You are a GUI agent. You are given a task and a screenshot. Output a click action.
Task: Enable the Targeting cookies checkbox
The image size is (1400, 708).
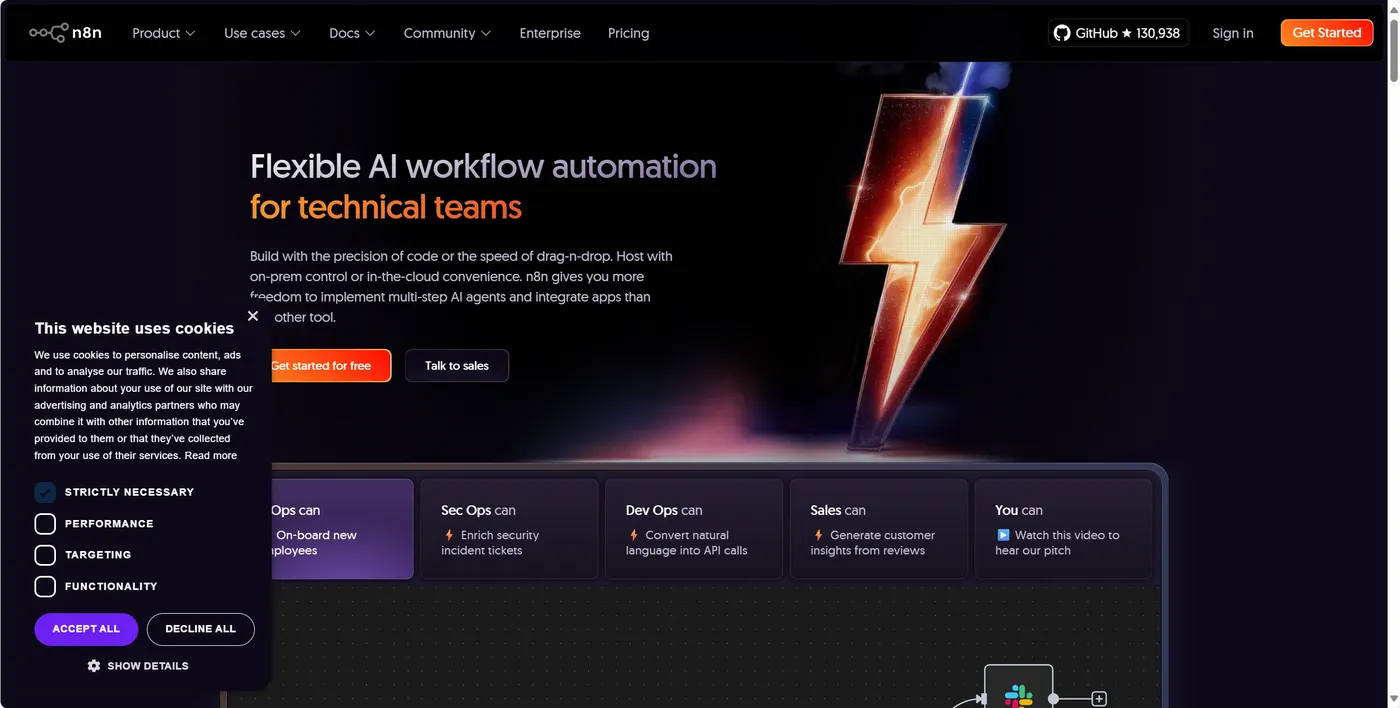pyautogui.click(x=45, y=555)
